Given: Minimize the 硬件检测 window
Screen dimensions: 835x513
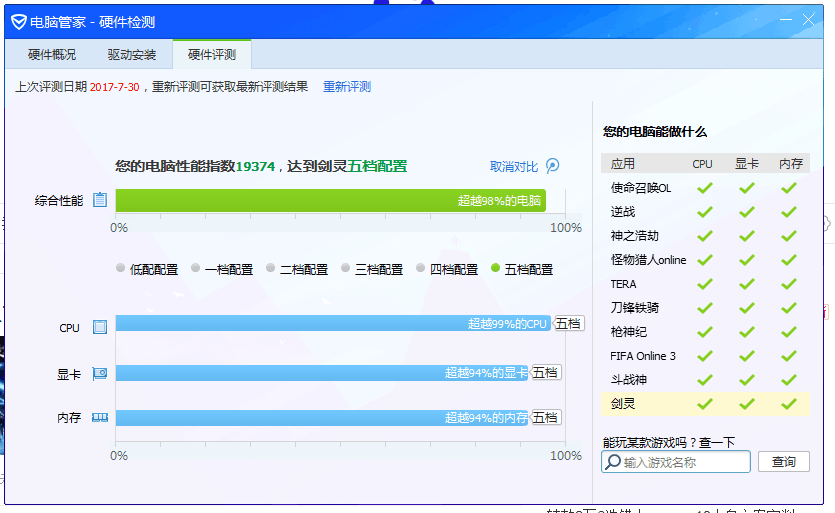Looking at the screenshot, I should 785,20.
